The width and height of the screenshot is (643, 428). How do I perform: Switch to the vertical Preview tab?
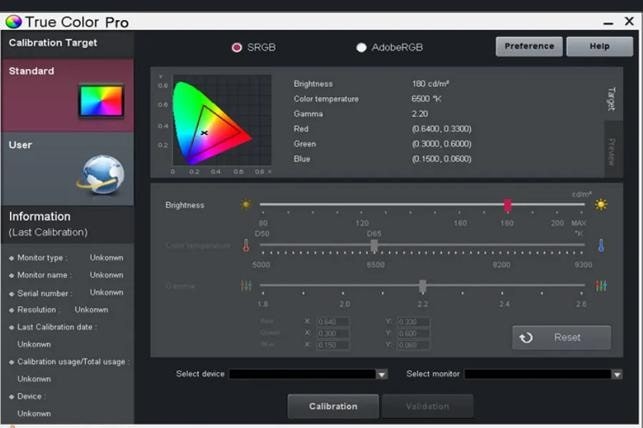click(612, 152)
